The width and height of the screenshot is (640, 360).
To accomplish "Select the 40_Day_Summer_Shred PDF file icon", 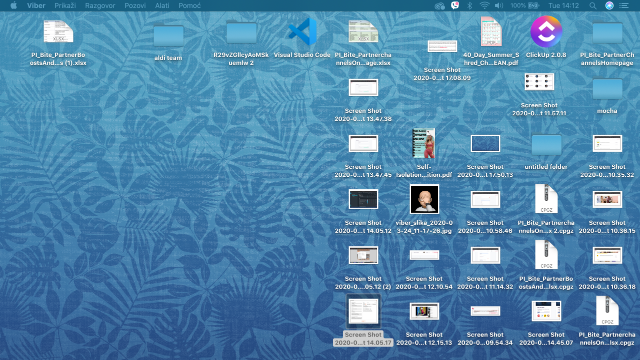I will 491,31.
